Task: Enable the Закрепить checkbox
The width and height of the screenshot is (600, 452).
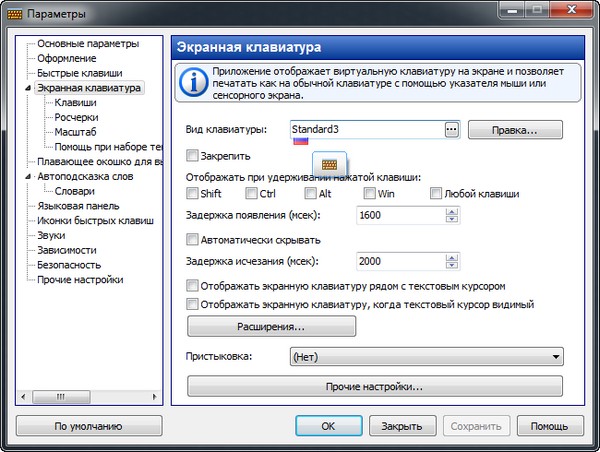Action: pyautogui.click(x=193, y=156)
